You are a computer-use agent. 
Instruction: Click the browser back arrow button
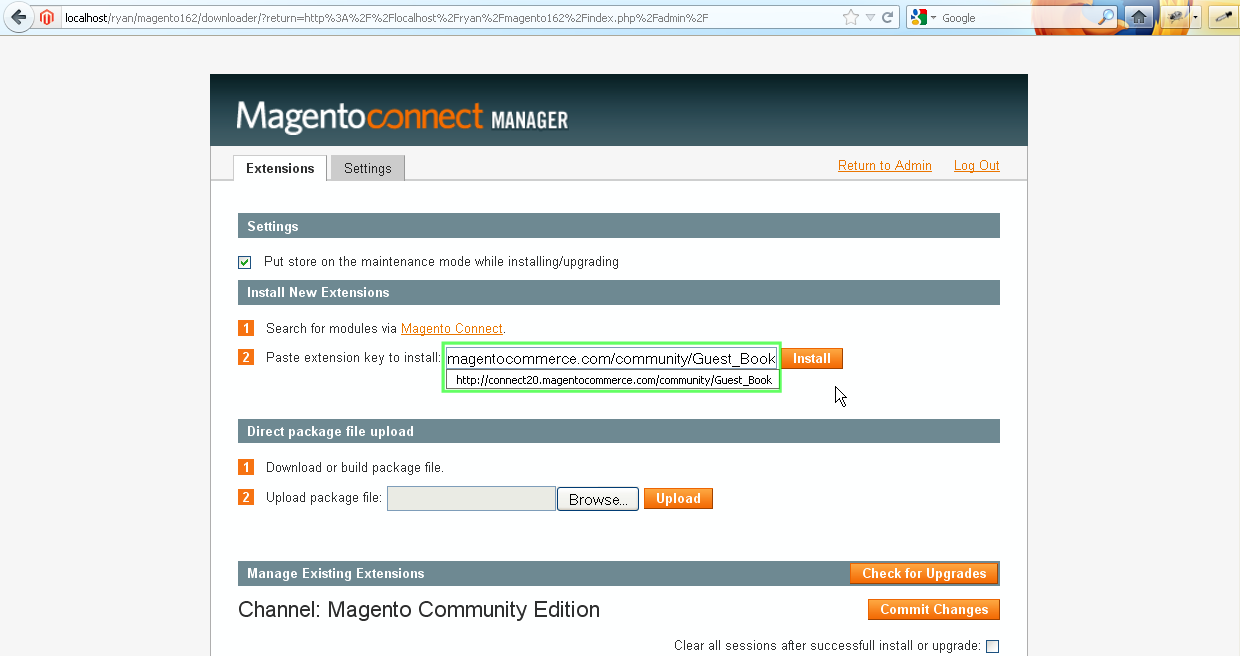point(18,17)
